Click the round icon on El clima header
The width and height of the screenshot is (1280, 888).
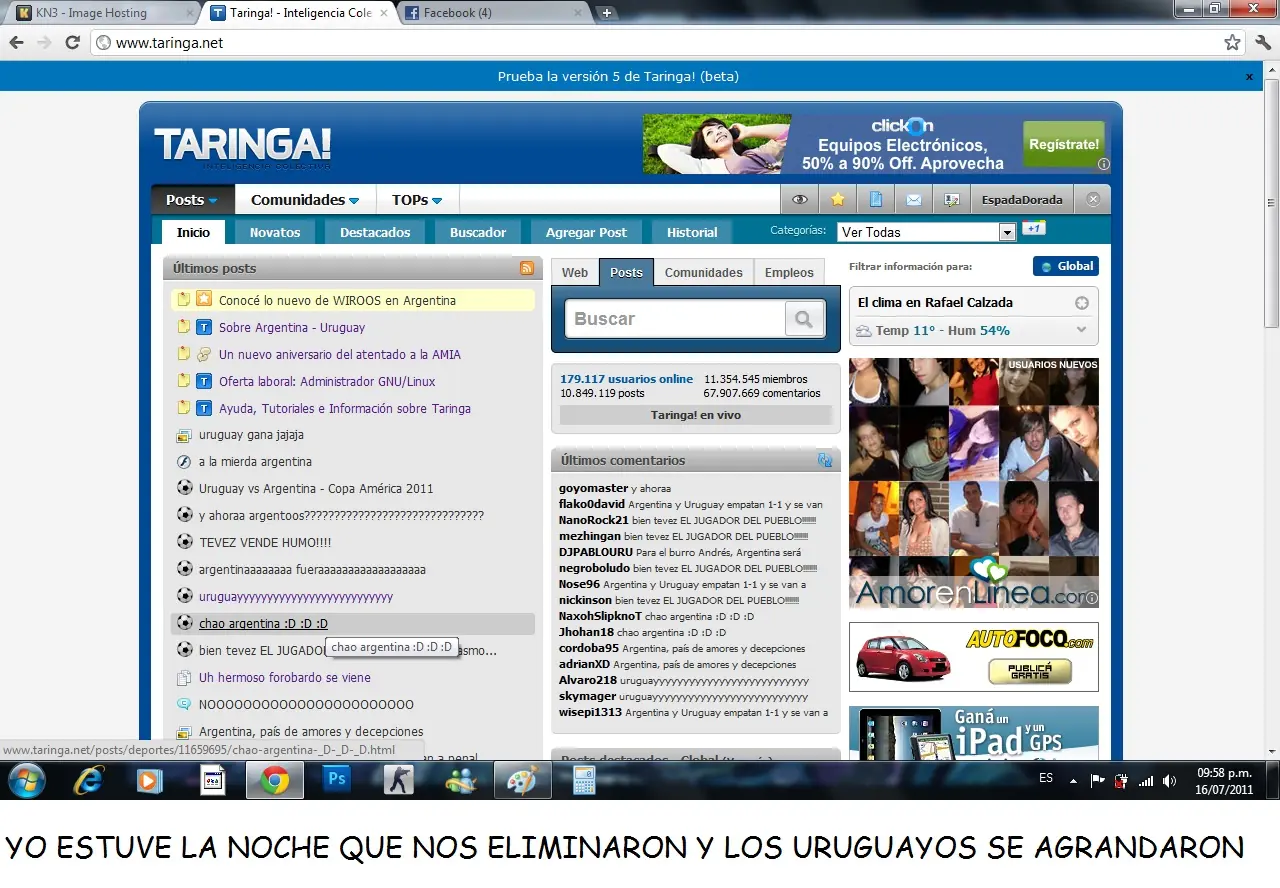click(1082, 302)
